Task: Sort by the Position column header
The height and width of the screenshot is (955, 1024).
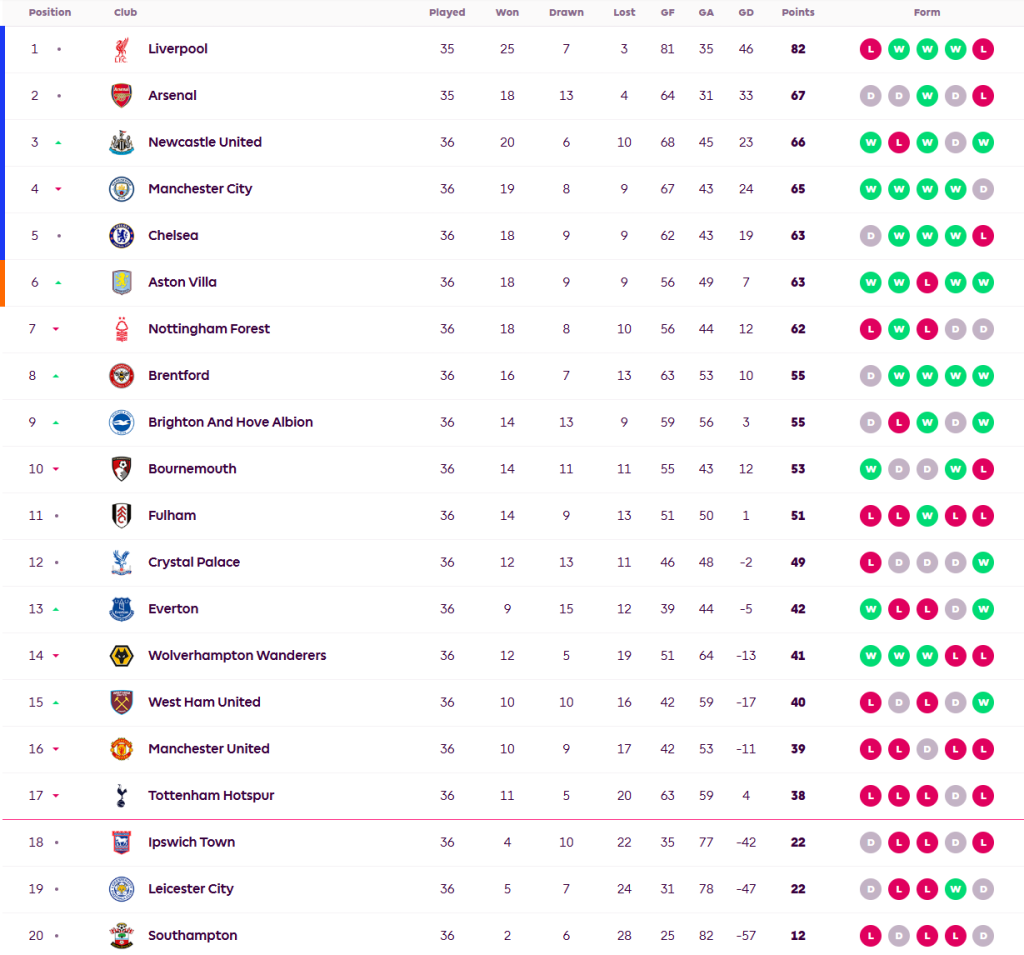Action: click(50, 13)
